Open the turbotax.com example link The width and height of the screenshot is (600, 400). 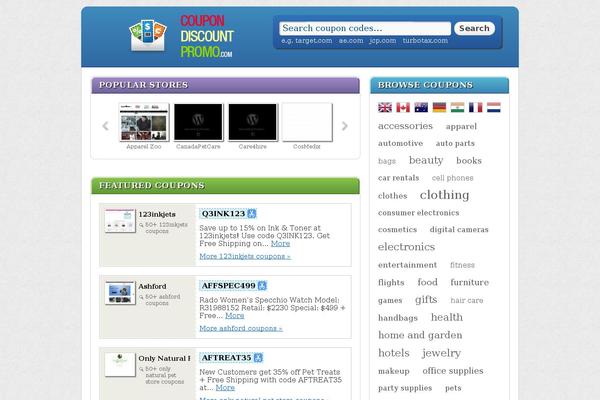425,41
